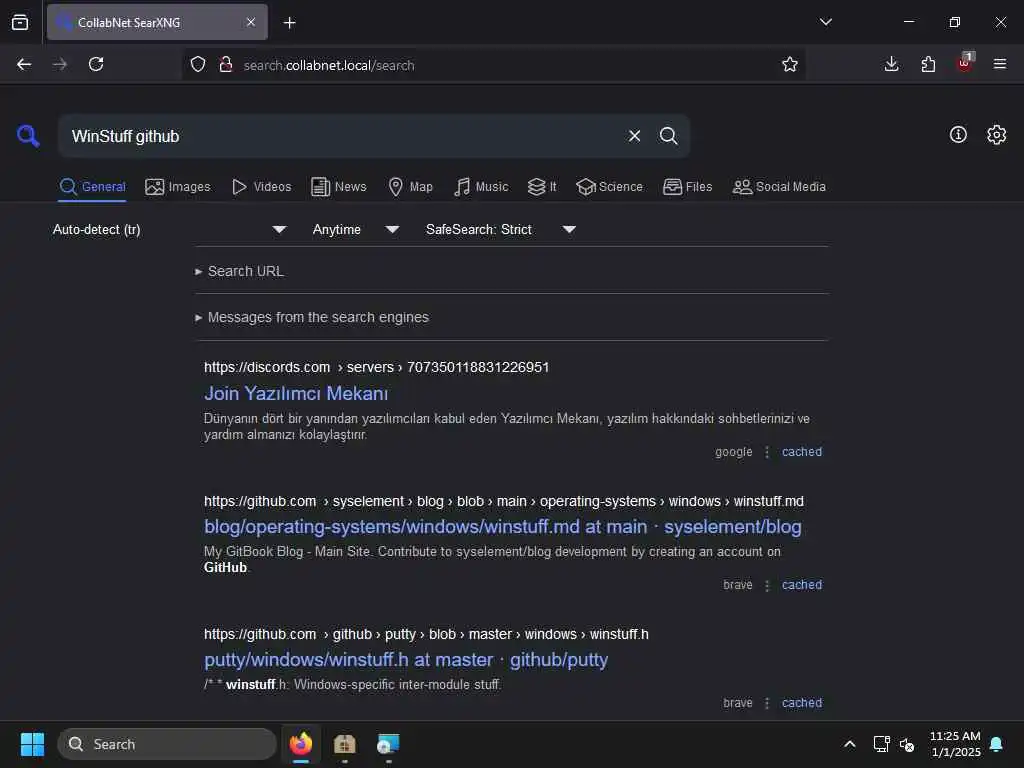Bookmark this page with the star

[790, 64]
